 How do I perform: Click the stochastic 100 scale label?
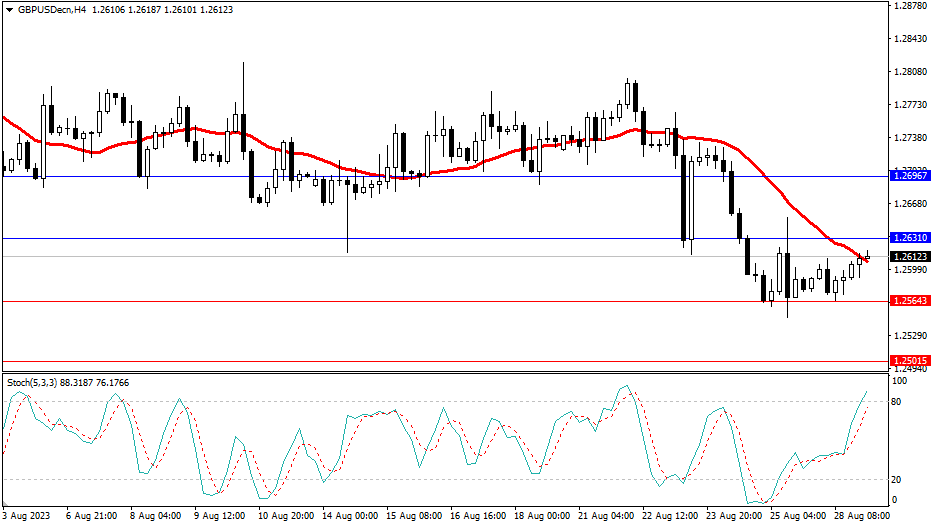pos(900,381)
